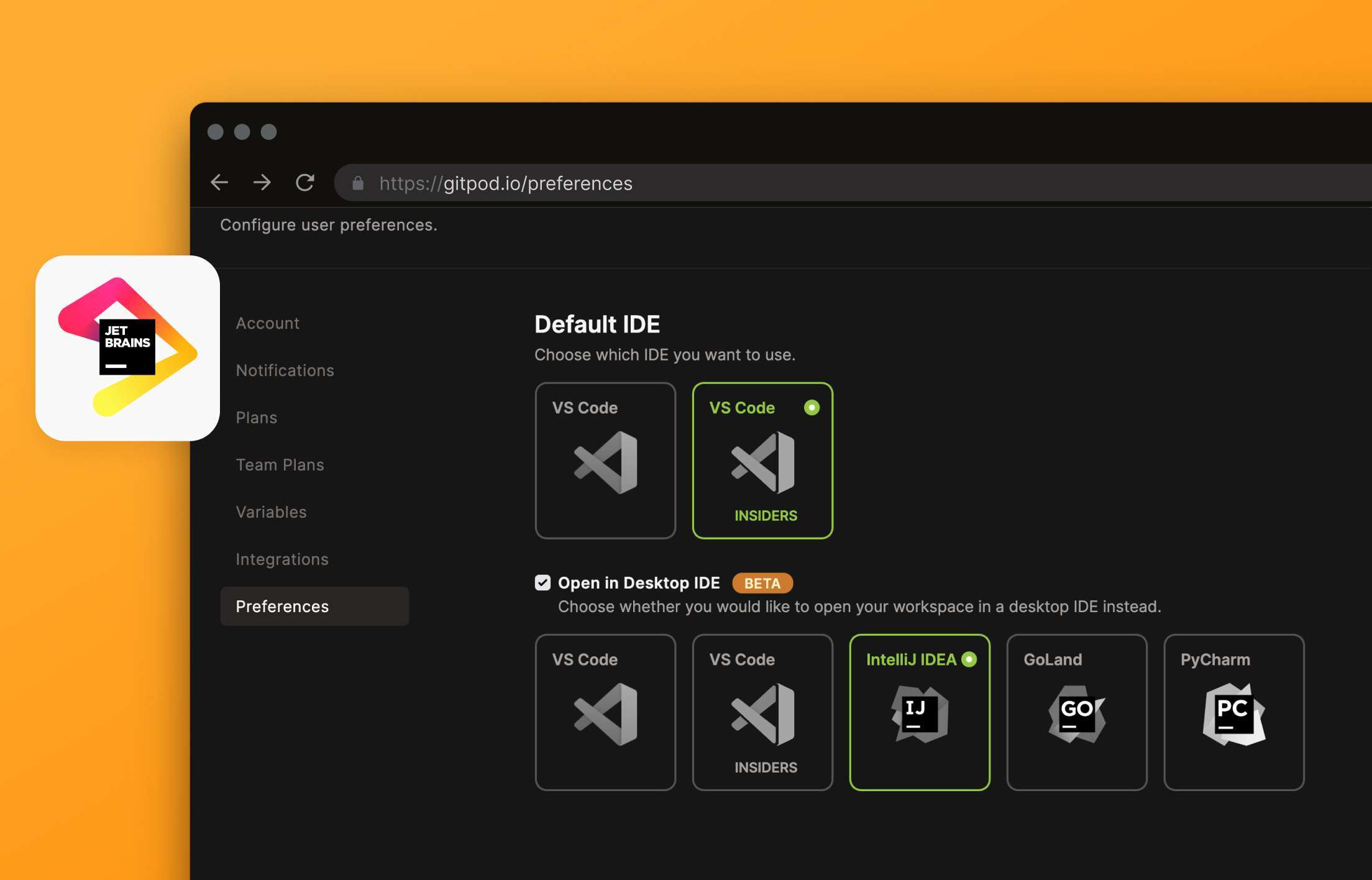Expand the Plans menu item

256,416
